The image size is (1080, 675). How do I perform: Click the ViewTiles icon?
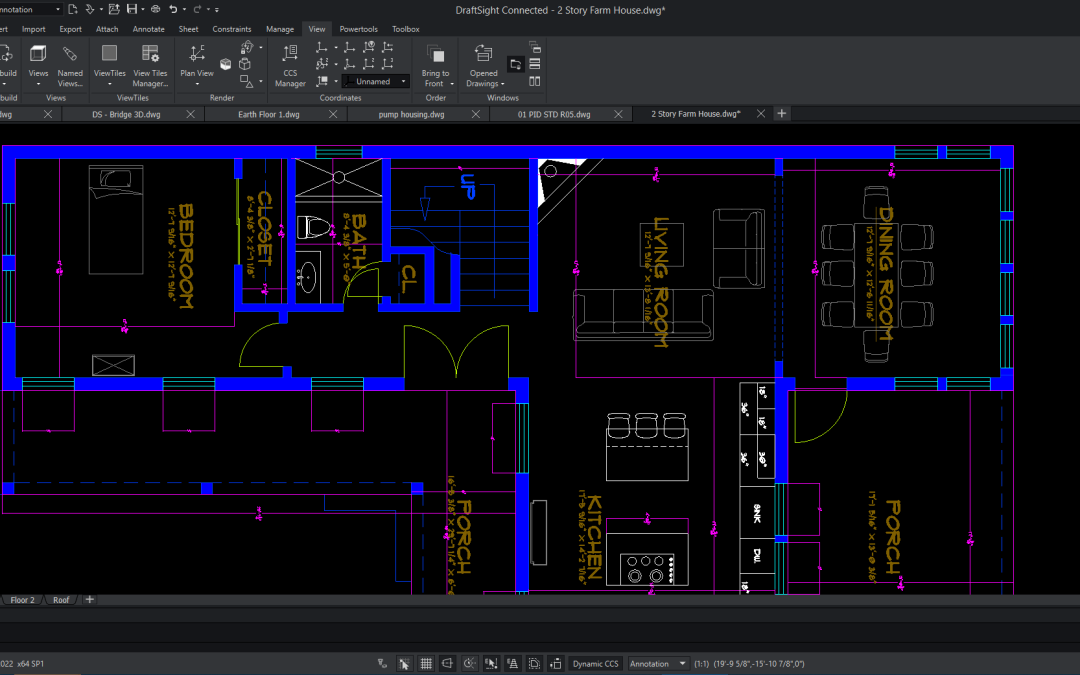[x=110, y=54]
